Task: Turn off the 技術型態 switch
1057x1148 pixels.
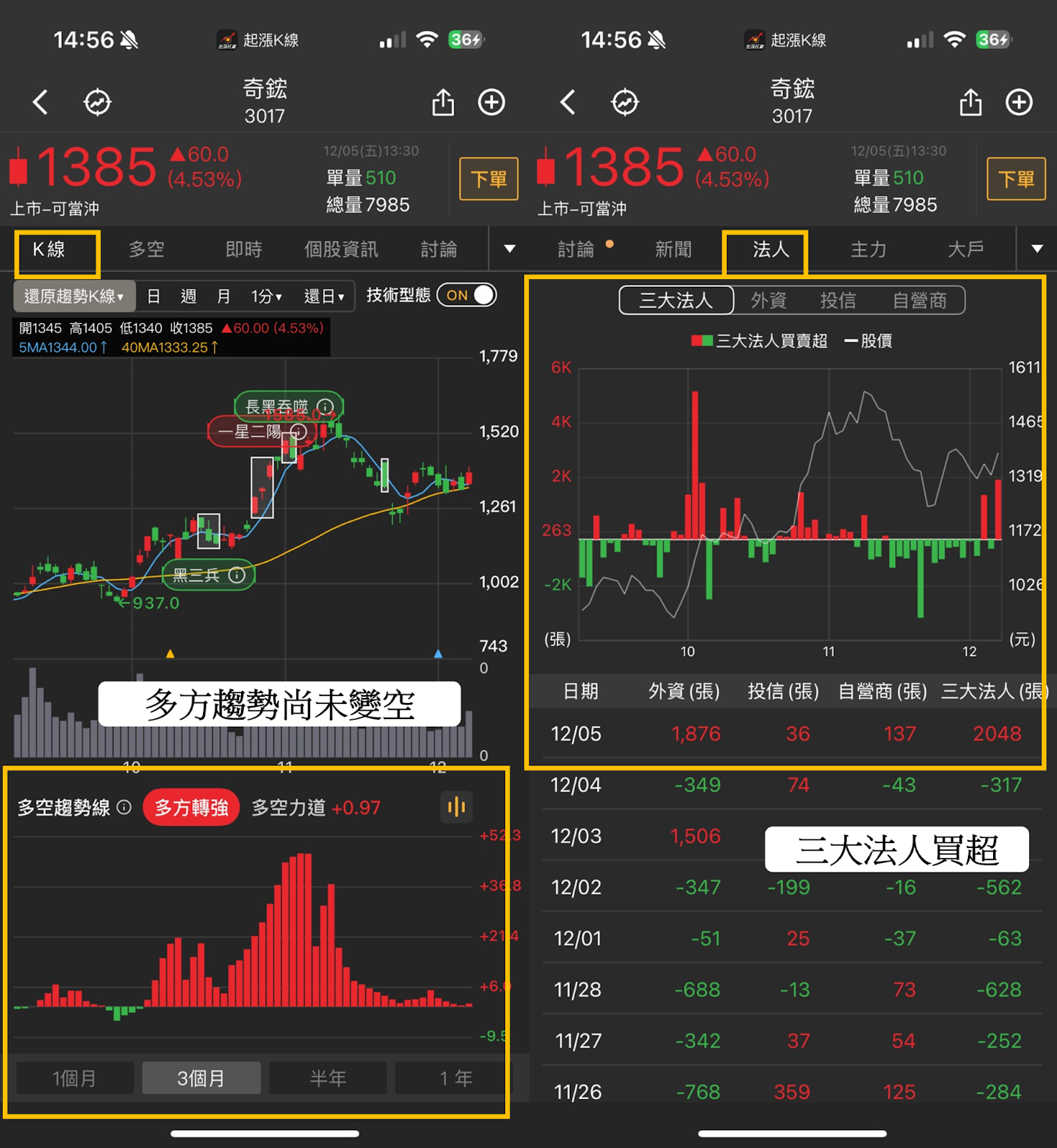Action: pyautogui.click(x=467, y=295)
